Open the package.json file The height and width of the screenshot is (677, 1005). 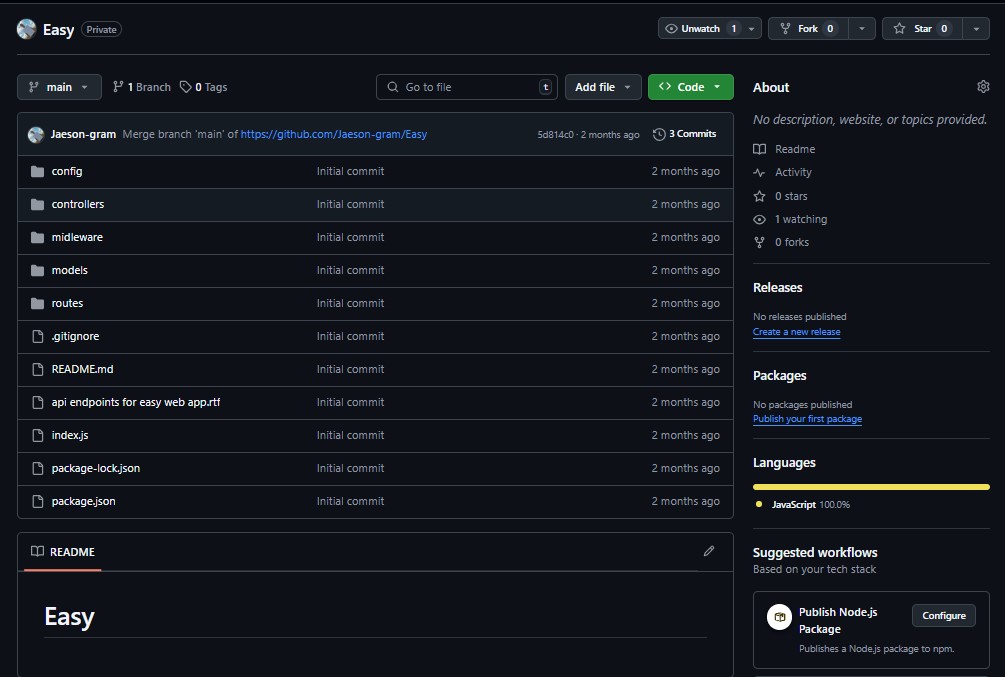click(x=83, y=501)
